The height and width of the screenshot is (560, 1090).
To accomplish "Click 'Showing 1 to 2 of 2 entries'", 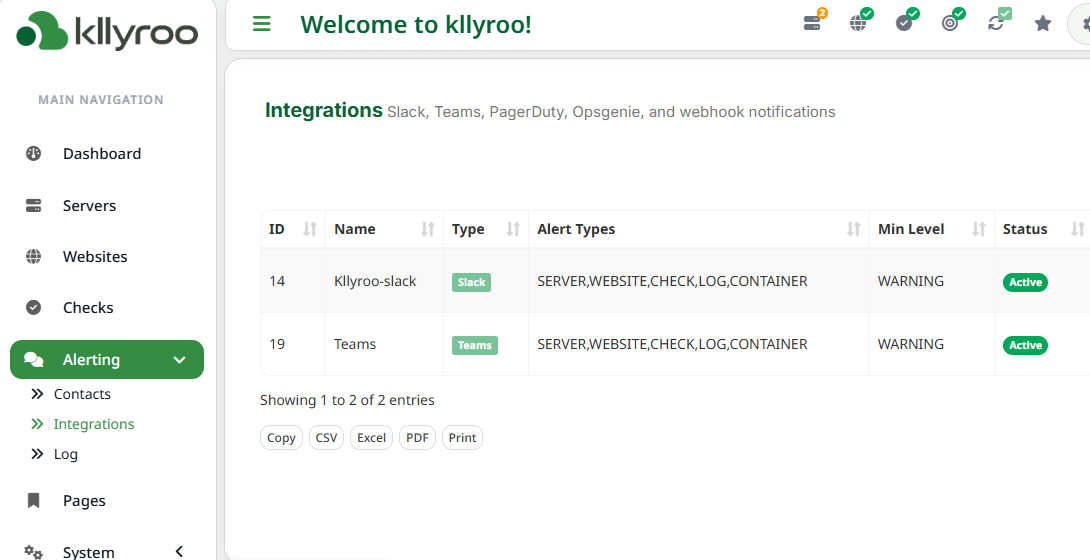I will pyautogui.click(x=347, y=400).
